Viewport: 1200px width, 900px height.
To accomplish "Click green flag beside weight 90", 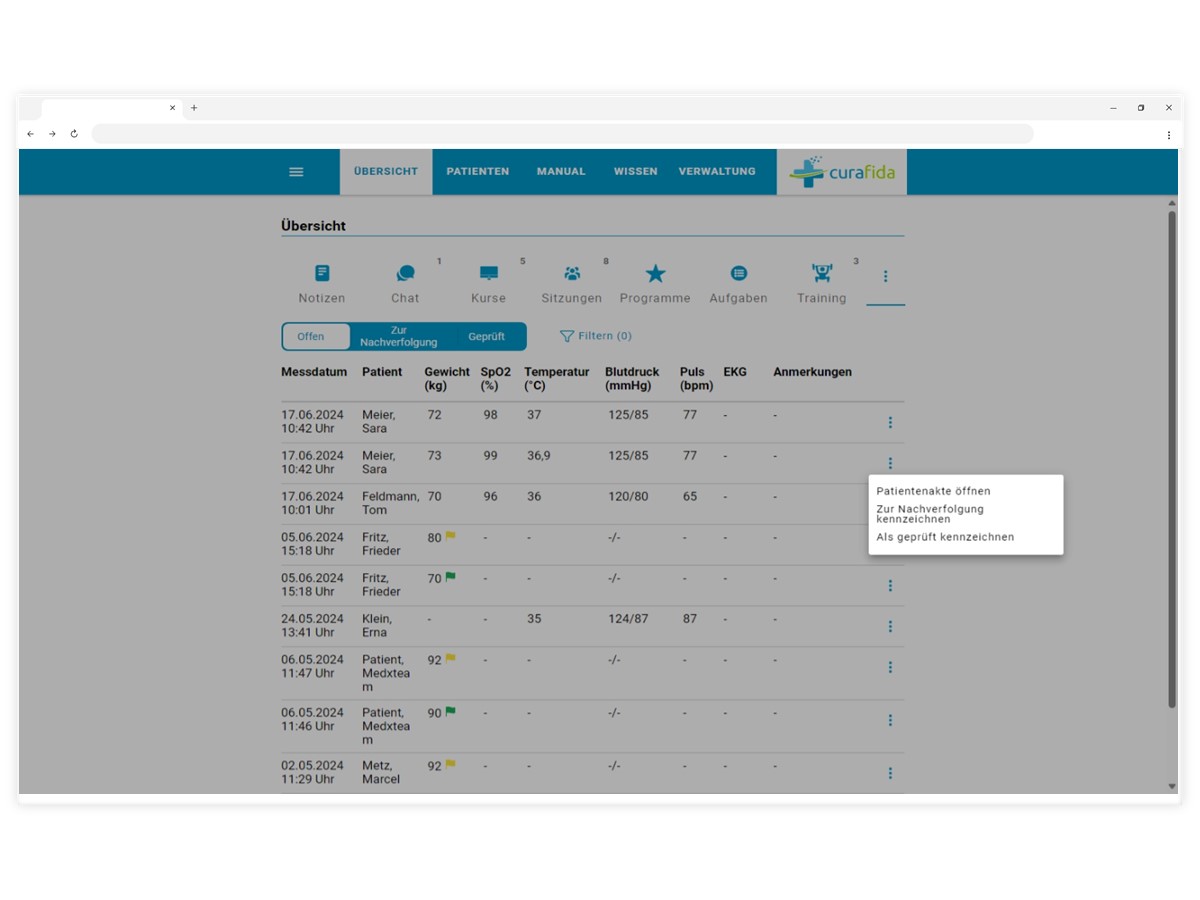I will click(x=450, y=712).
